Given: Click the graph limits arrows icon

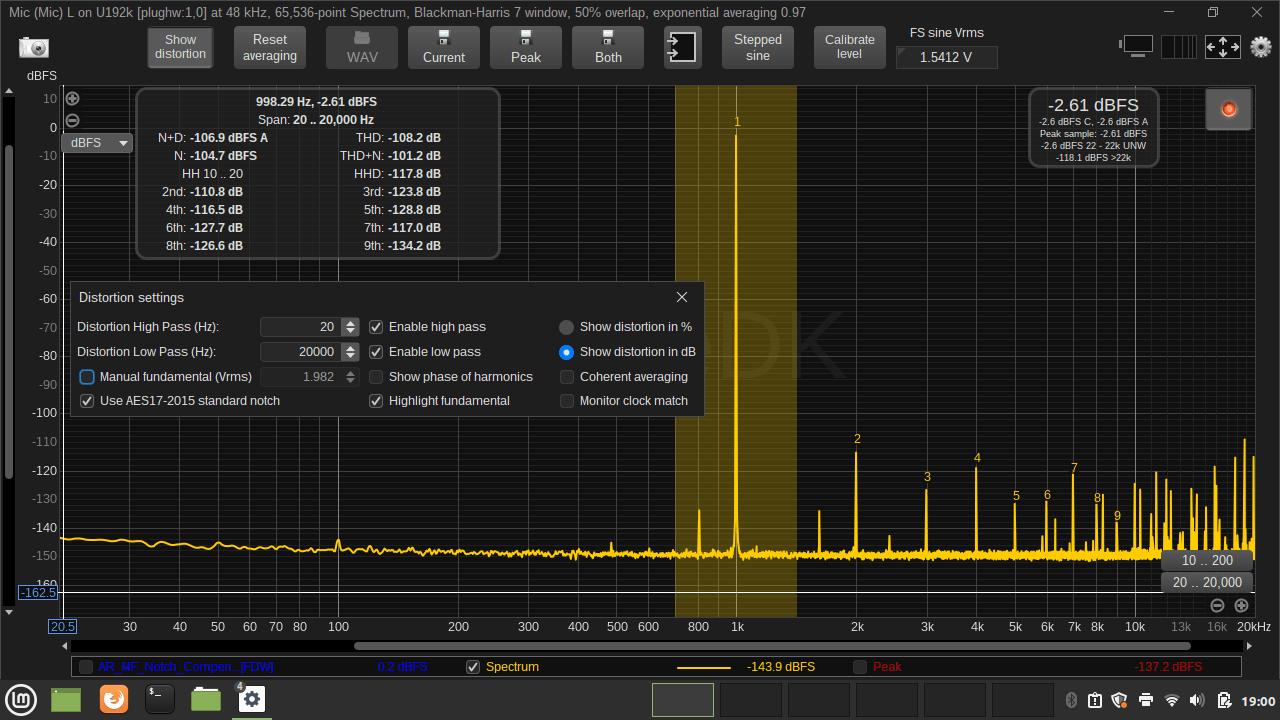Looking at the screenshot, I should pyautogui.click(x=1222, y=47).
